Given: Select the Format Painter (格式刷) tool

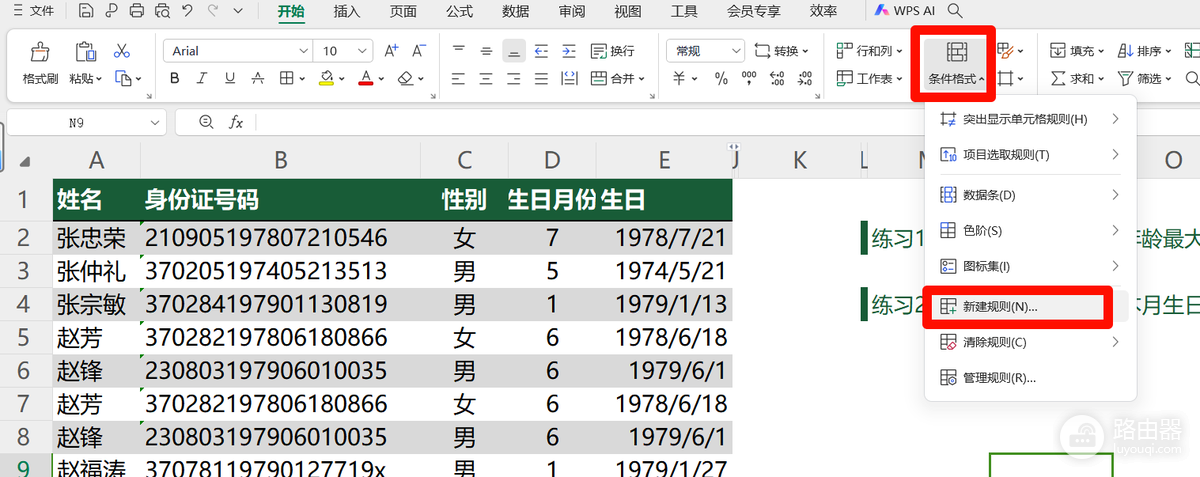Looking at the screenshot, I should point(40,63).
